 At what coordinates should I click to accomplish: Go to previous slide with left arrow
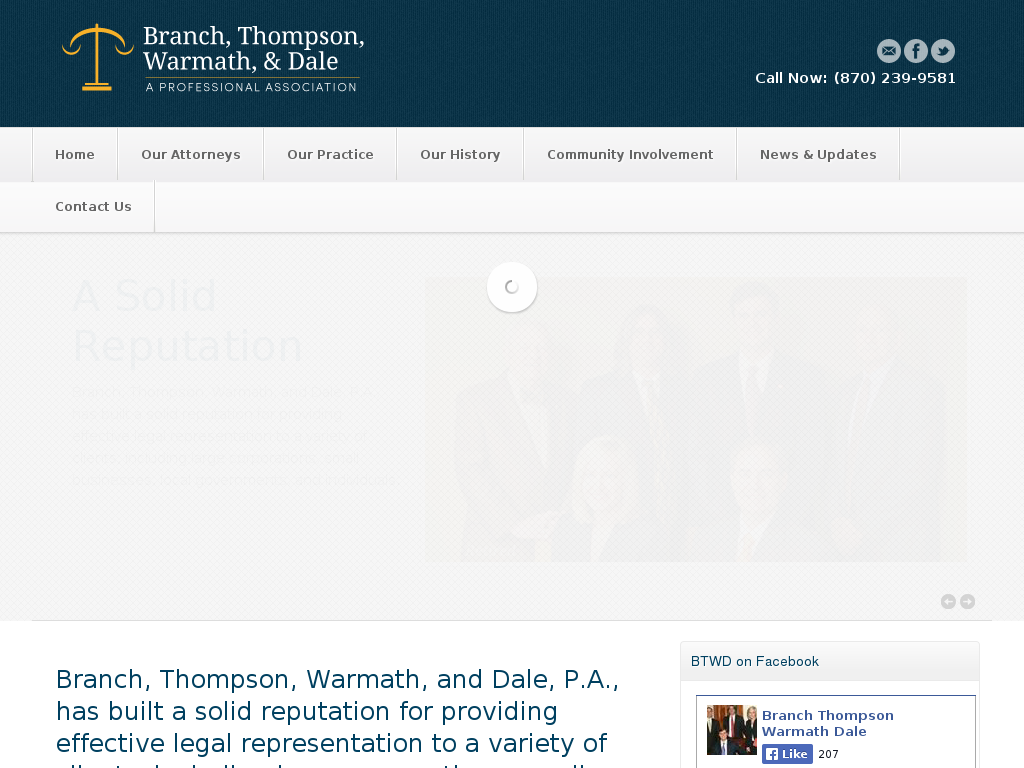pyautogui.click(x=948, y=601)
